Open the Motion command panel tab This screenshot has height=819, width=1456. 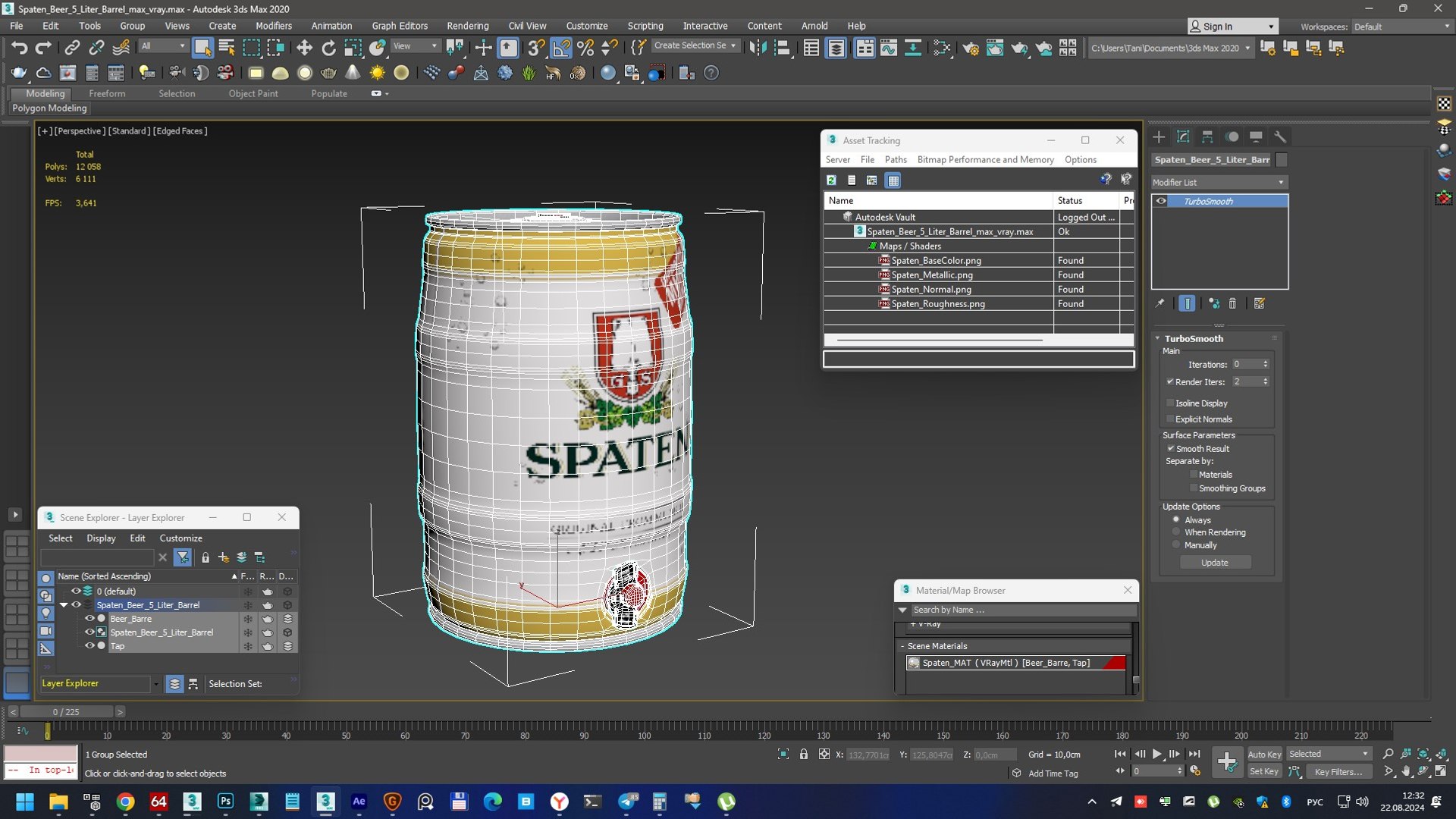point(1232,137)
